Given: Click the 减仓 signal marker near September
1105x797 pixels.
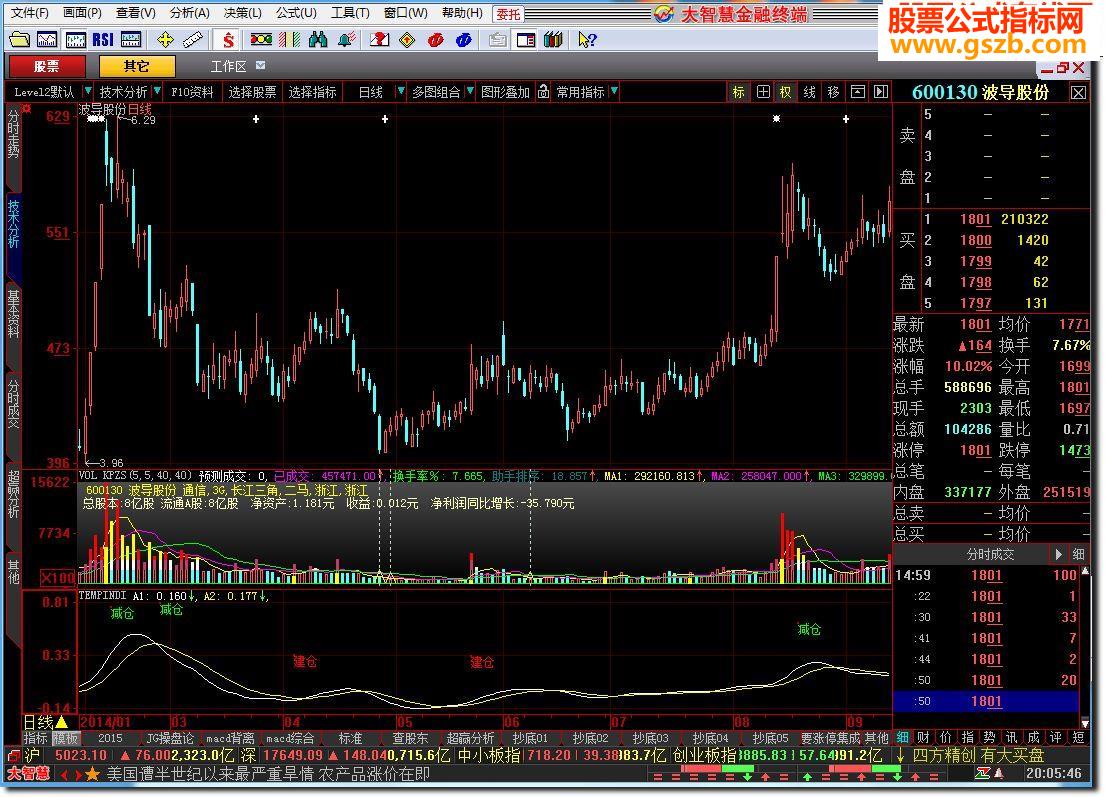Looking at the screenshot, I should click(809, 629).
